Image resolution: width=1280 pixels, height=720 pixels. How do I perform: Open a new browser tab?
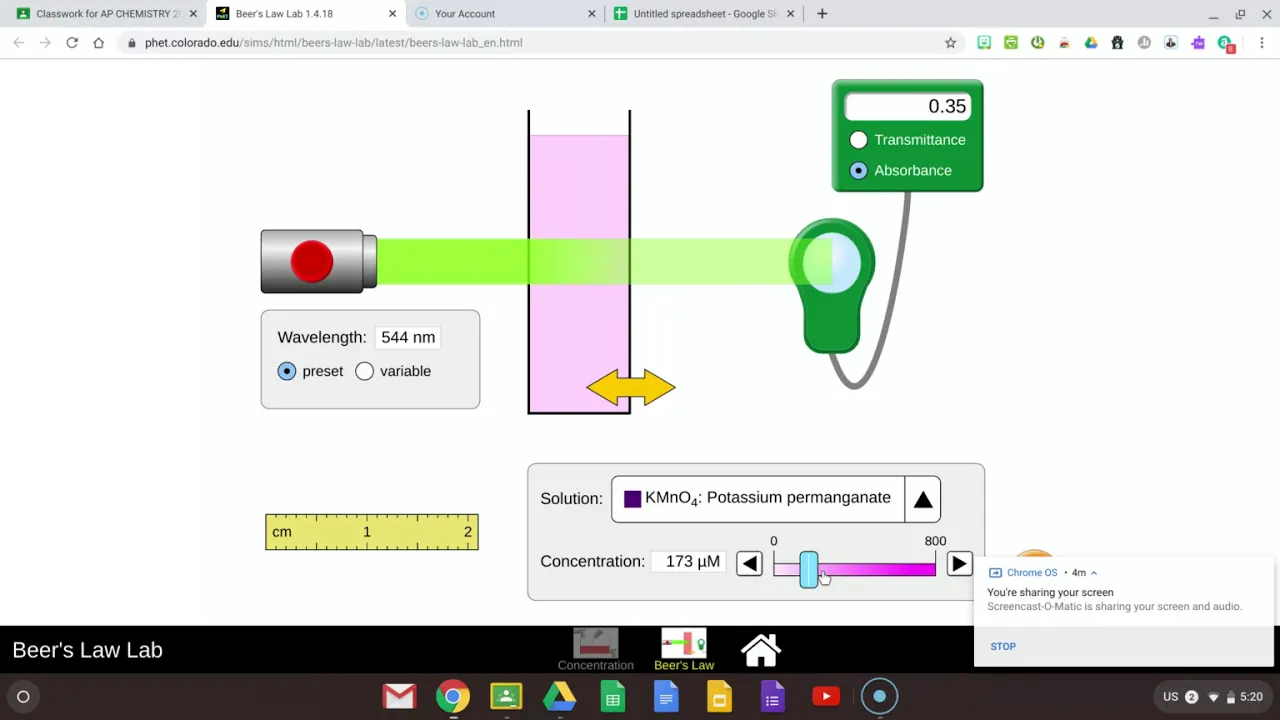822,14
